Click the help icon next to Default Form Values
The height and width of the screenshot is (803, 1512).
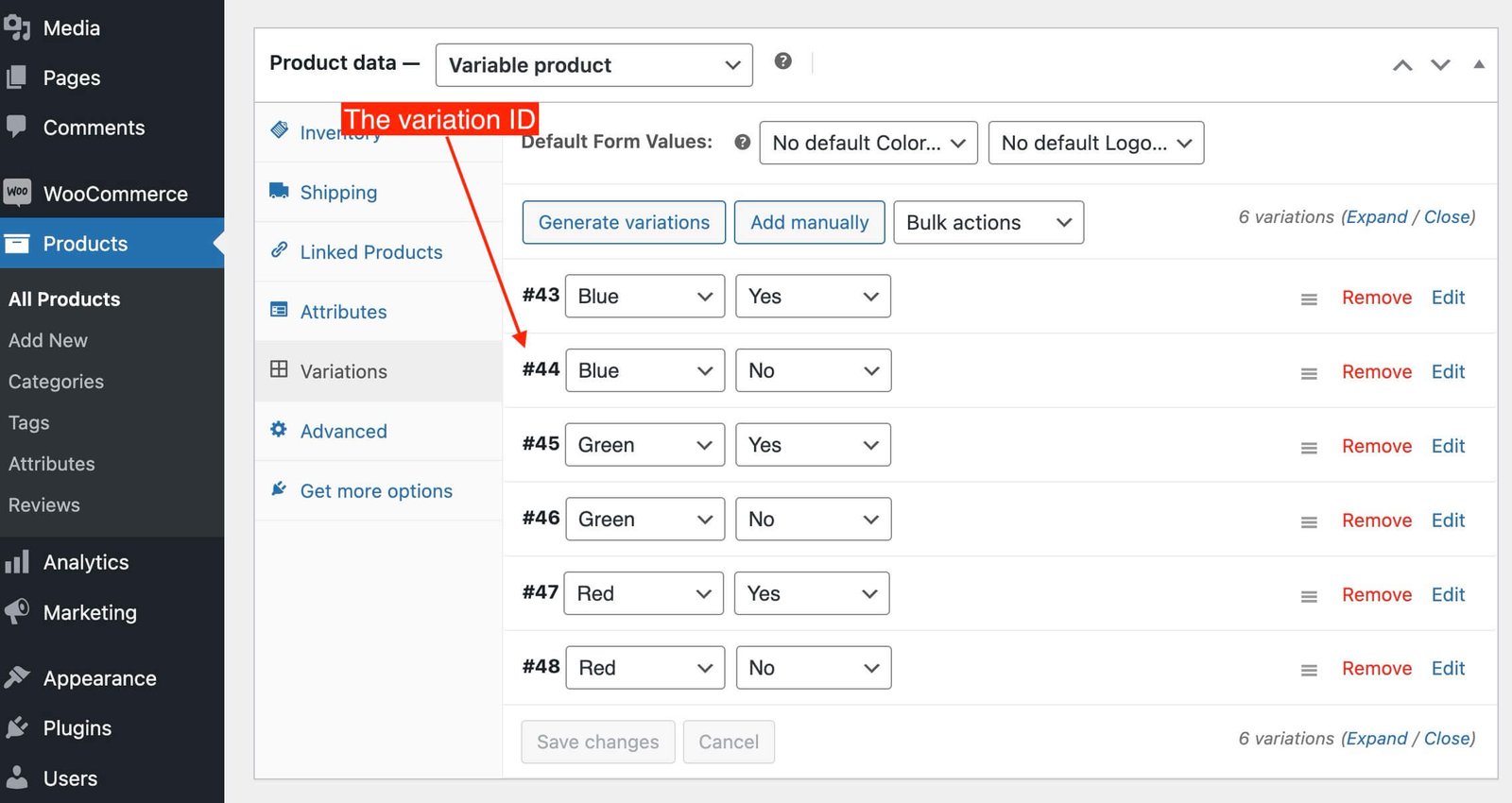[743, 142]
